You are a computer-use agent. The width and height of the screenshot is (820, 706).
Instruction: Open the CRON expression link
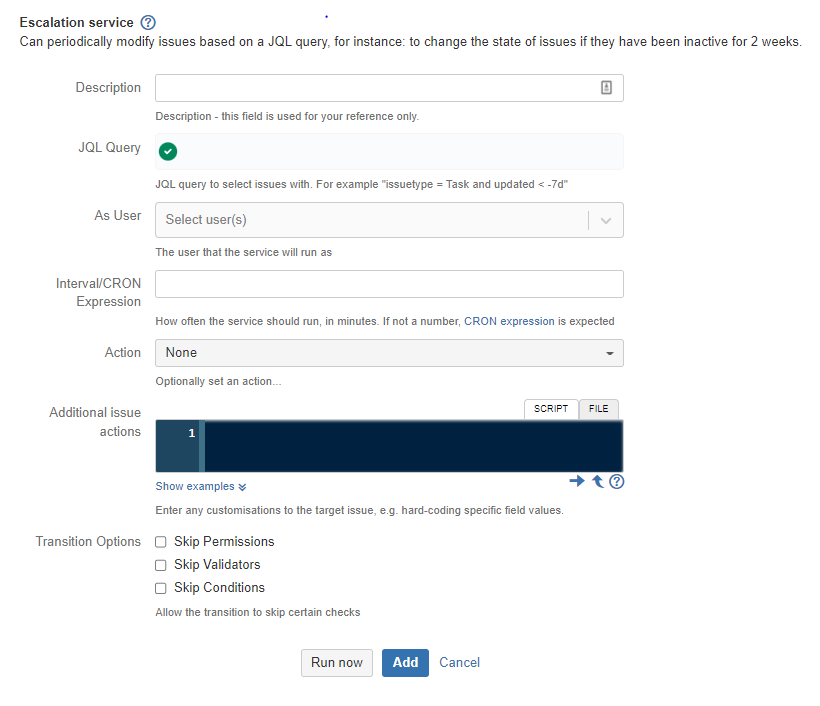pyautogui.click(x=509, y=321)
